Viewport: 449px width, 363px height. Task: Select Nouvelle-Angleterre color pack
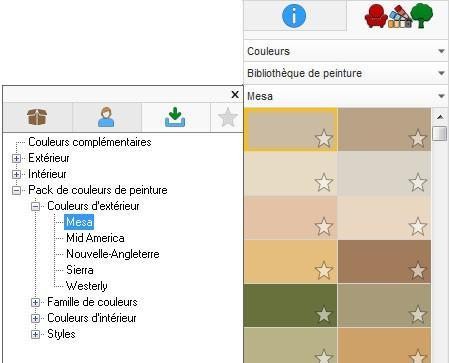[113, 254]
